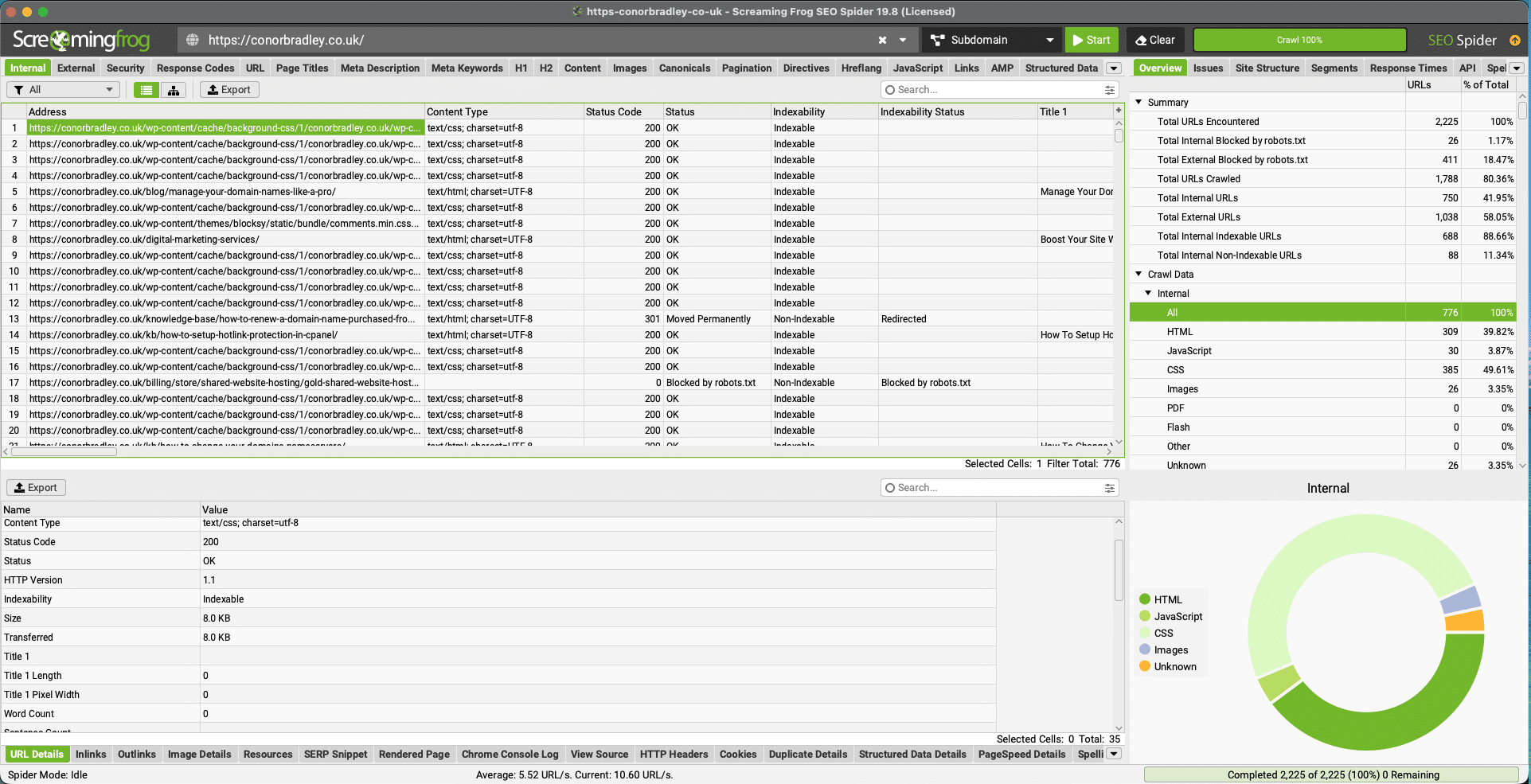Open the PageSpeed Details tab
The height and width of the screenshot is (784, 1531).
tap(1021, 754)
